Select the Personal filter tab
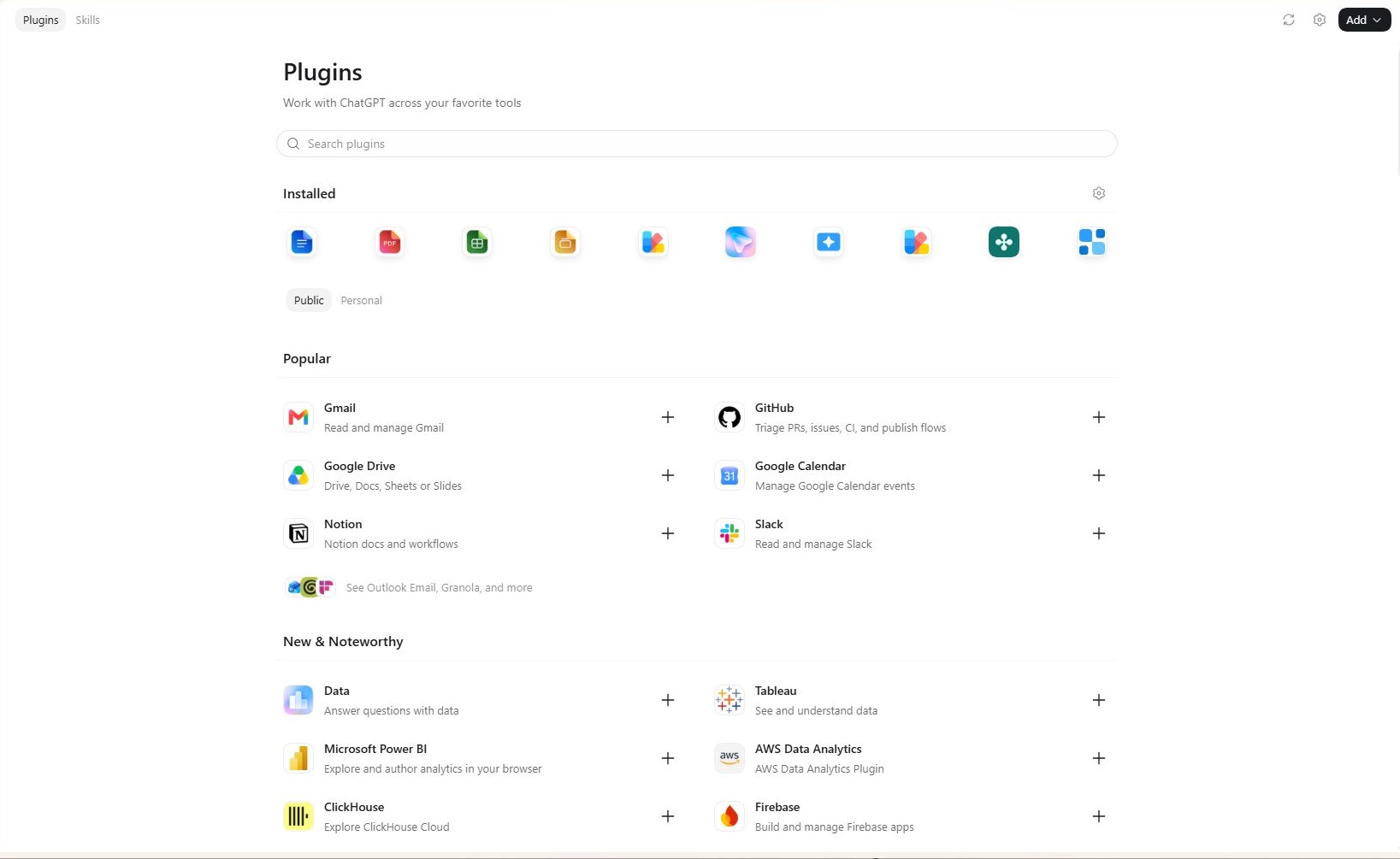The height and width of the screenshot is (859, 1400). point(361,300)
